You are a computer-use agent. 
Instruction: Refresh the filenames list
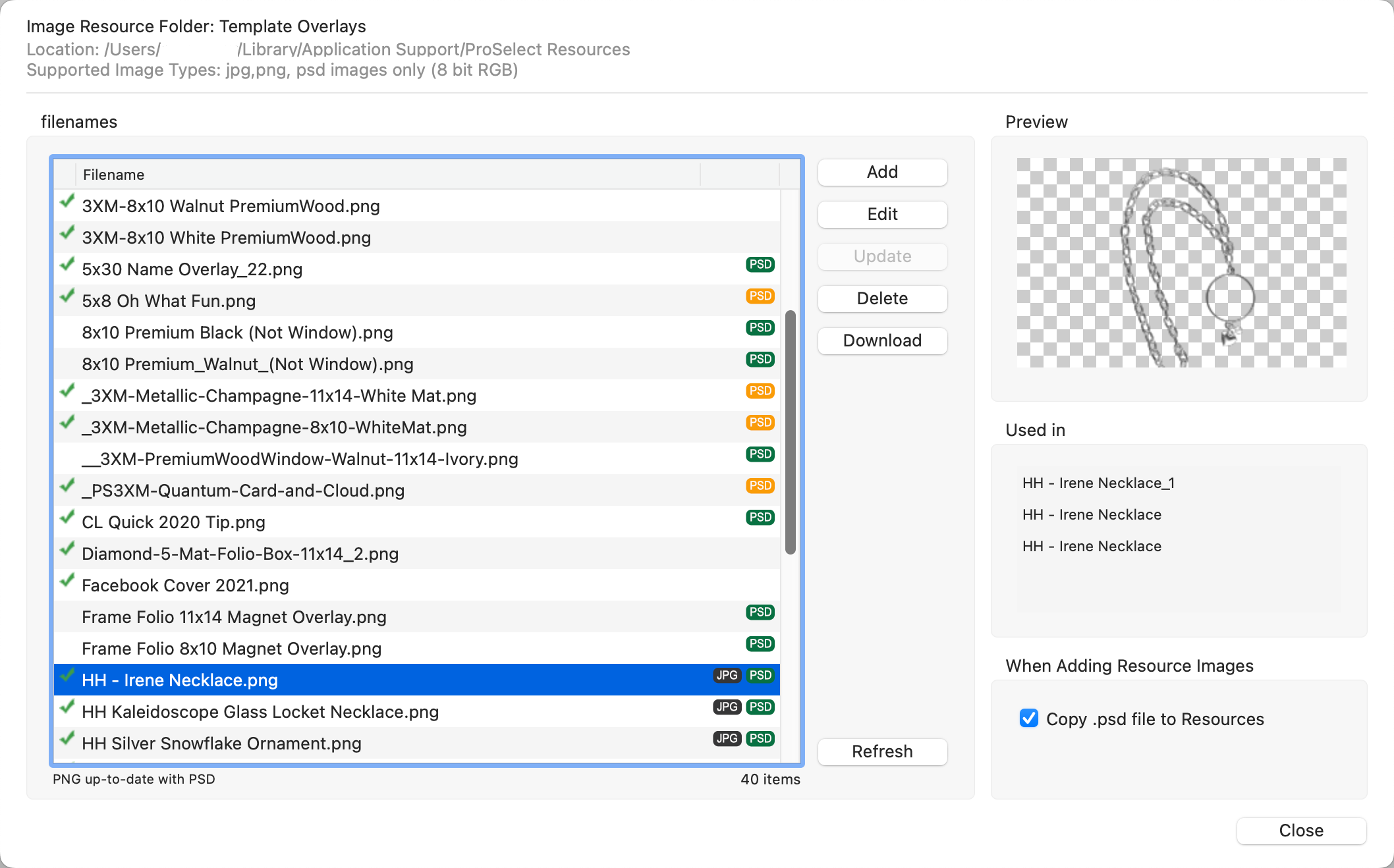[881, 751]
